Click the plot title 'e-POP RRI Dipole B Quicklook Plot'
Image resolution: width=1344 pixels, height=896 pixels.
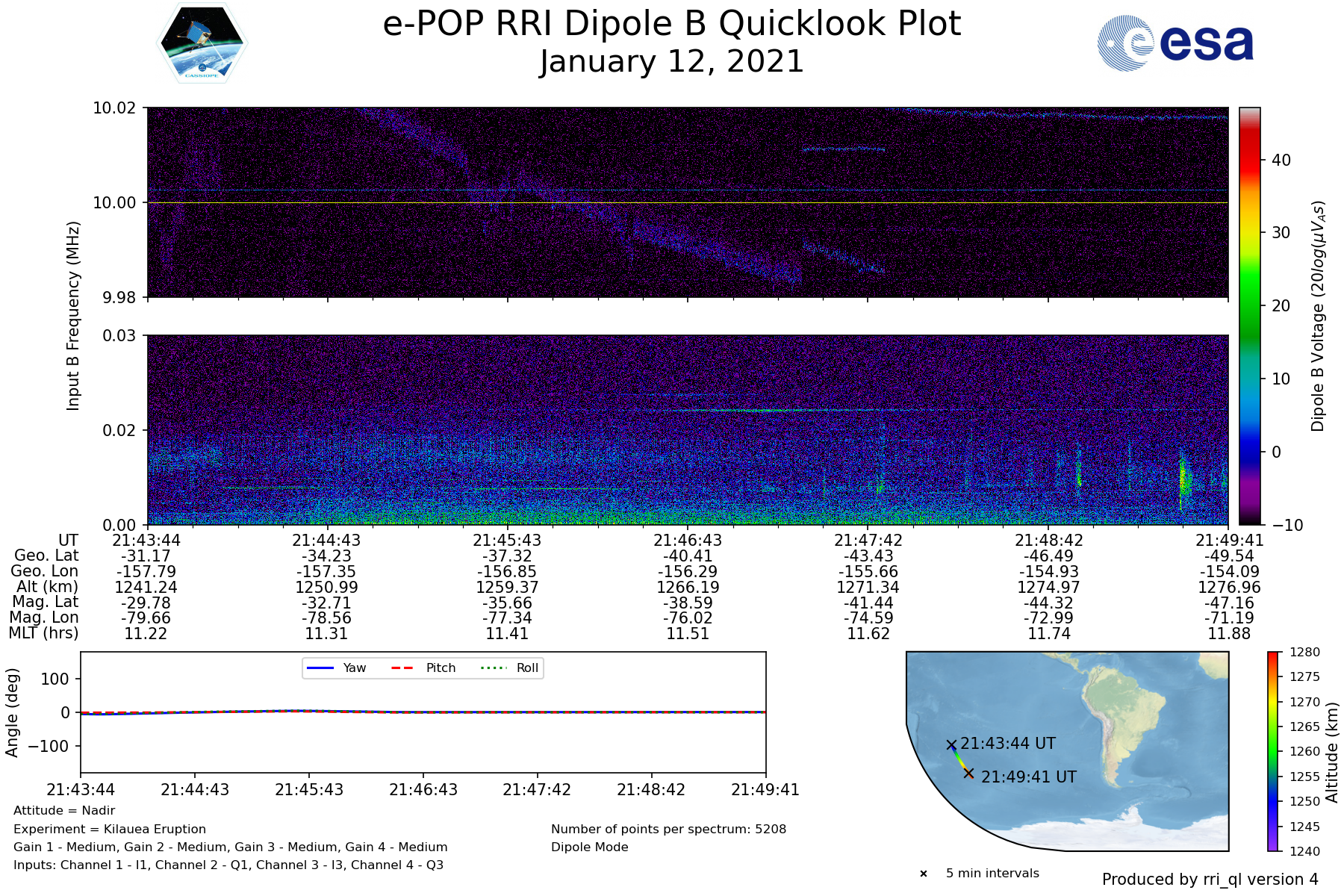click(x=671, y=24)
